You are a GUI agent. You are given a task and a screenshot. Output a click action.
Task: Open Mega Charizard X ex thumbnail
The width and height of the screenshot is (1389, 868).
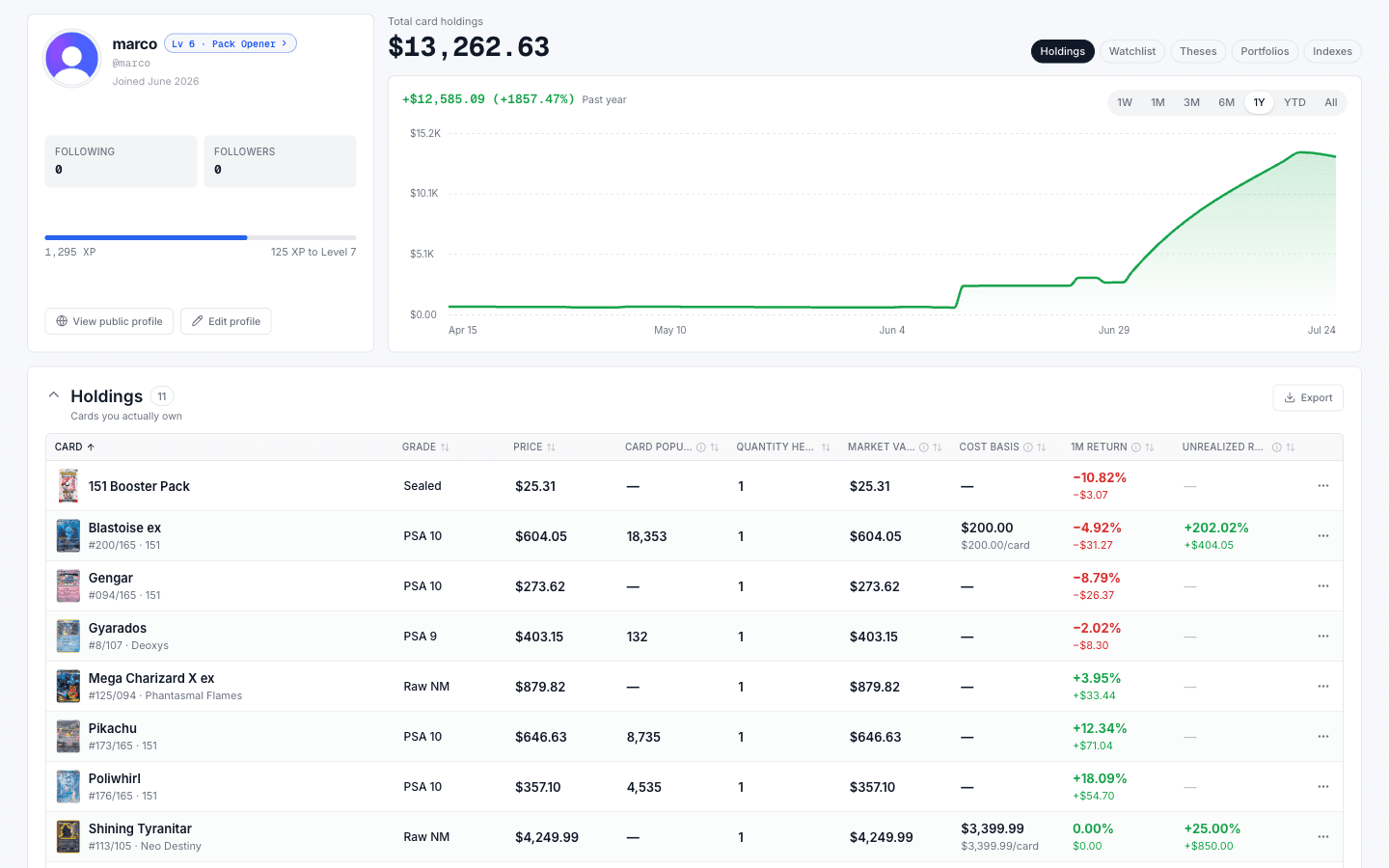pyautogui.click(x=68, y=687)
